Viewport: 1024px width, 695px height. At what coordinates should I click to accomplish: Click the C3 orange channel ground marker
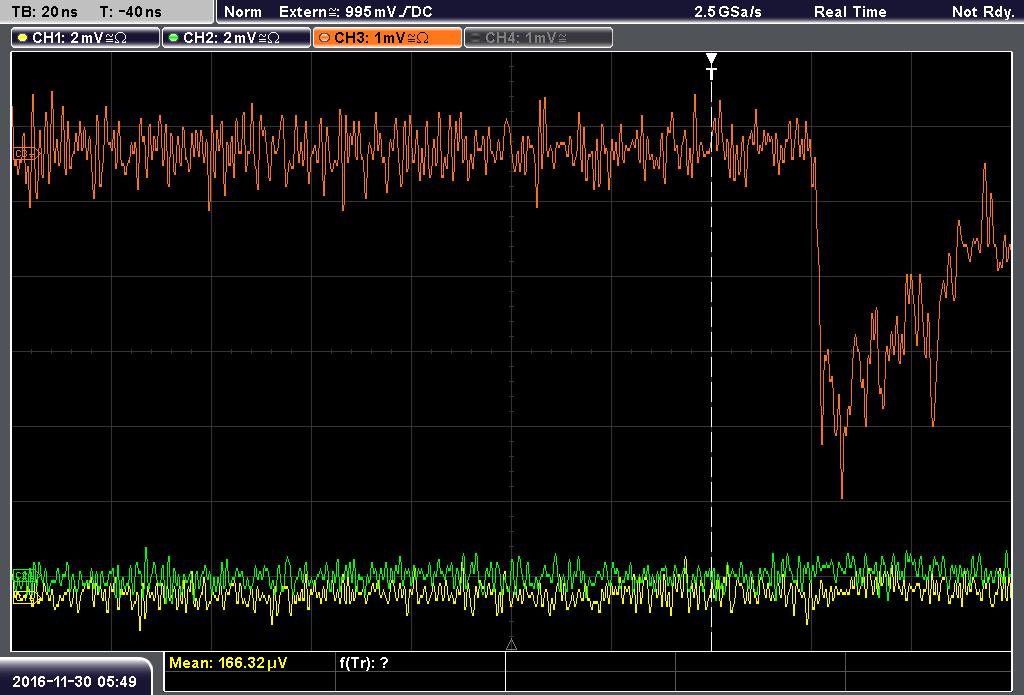pyautogui.click(x=25, y=154)
